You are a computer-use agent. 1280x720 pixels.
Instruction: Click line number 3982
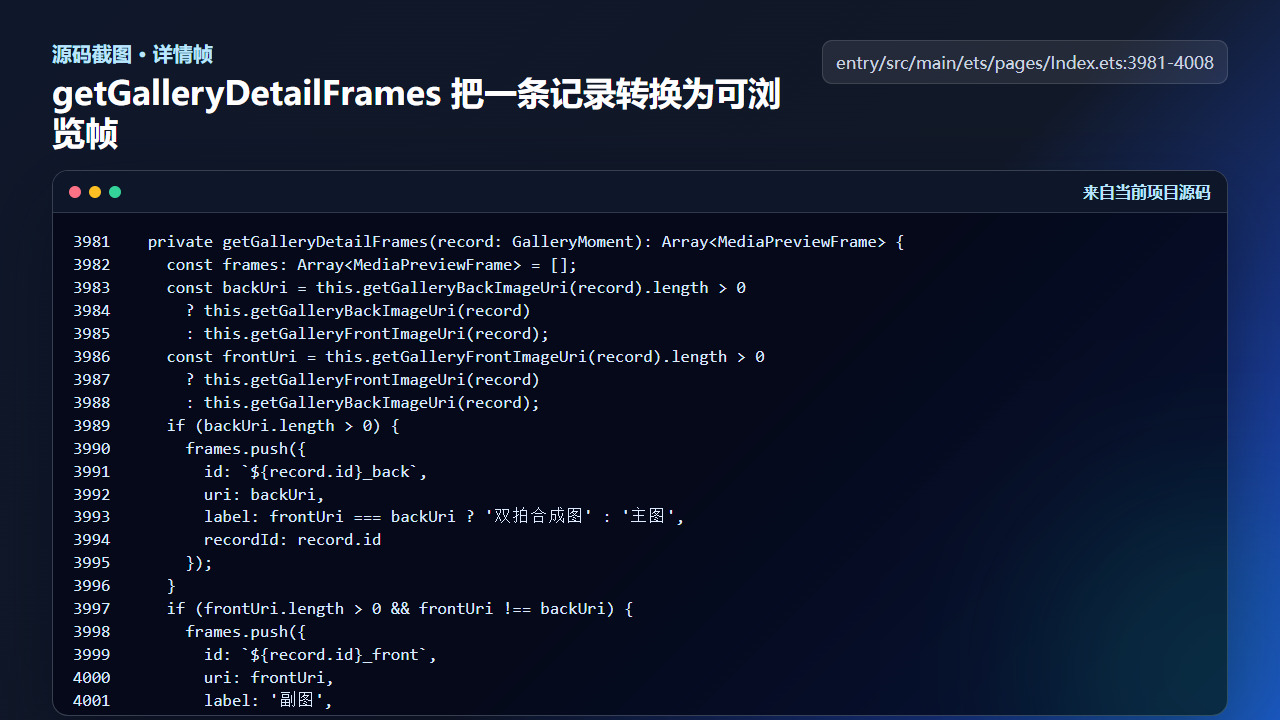pyautogui.click(x=92, y=265)
